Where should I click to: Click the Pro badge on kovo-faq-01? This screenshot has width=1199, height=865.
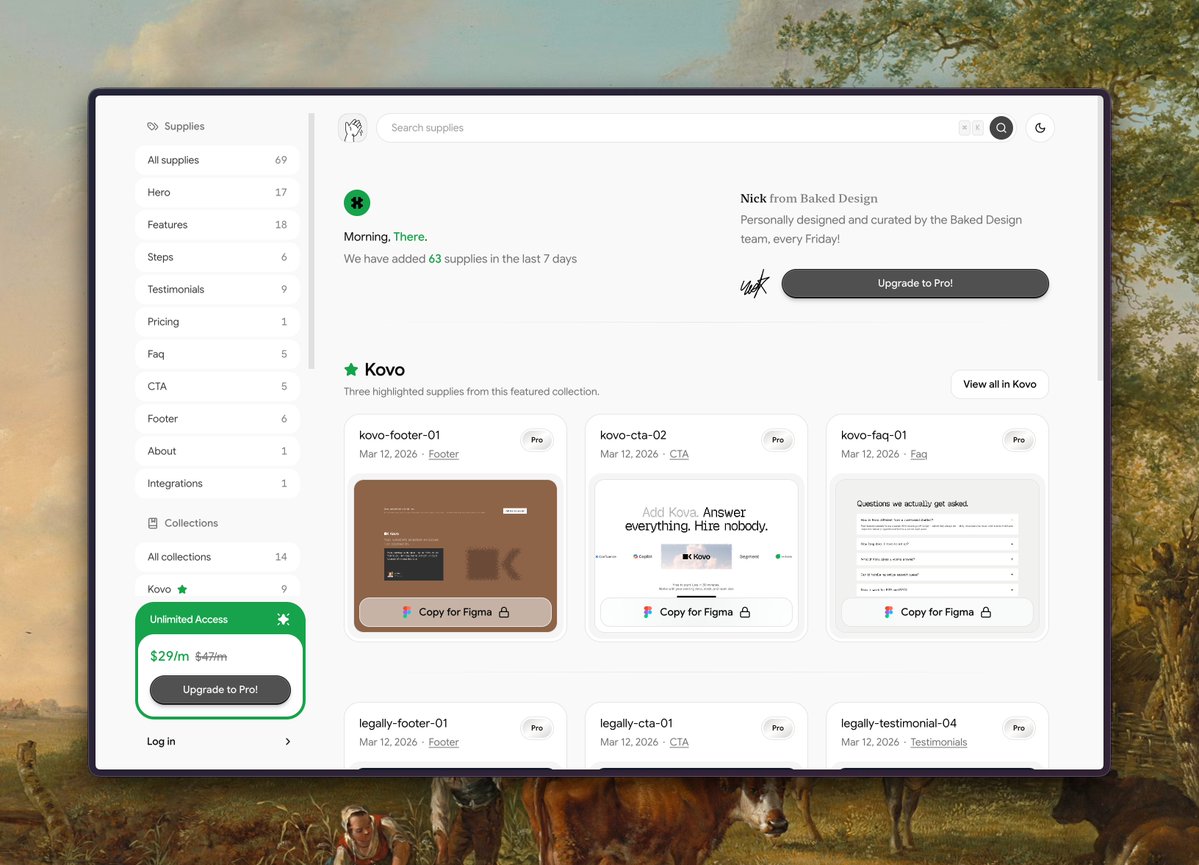[x=1019, y=440]
